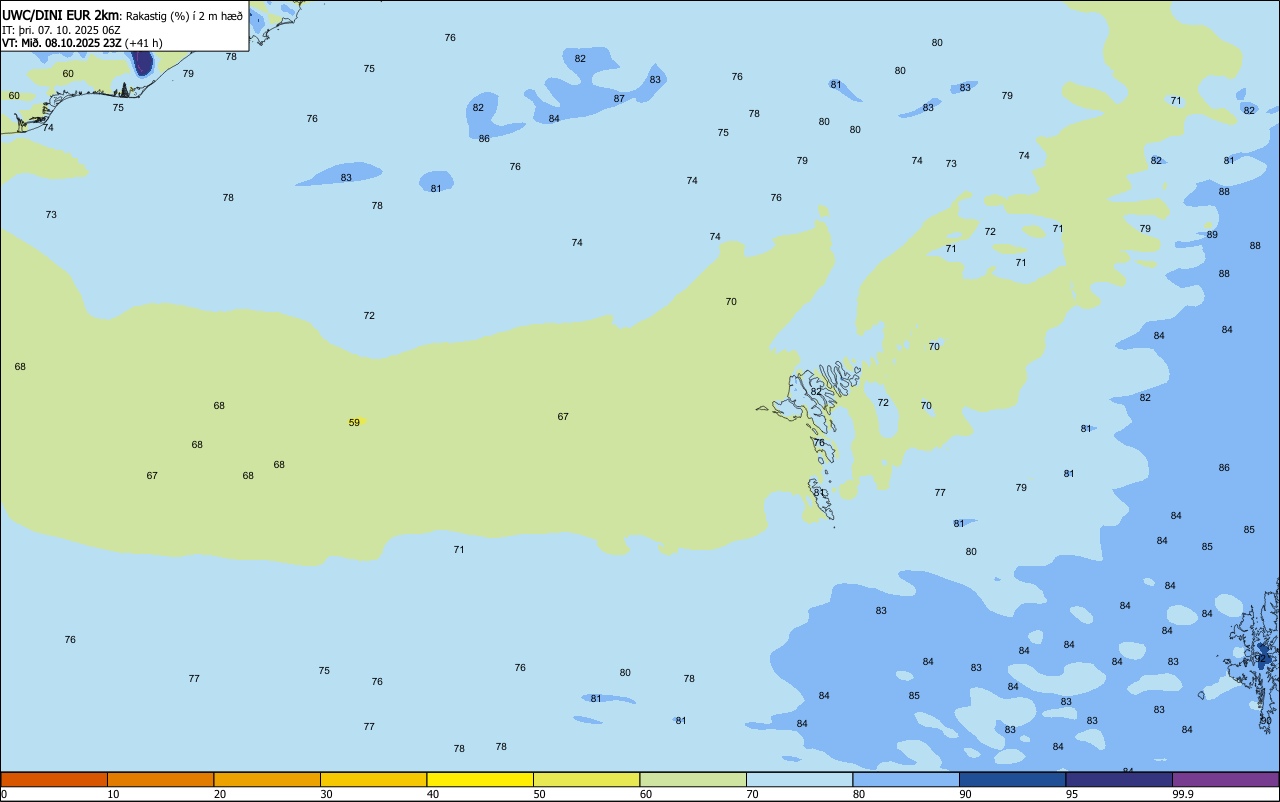
Task: Click the "50" tick label on legend scale
Action: pyautogui.click(x=540, y=794)
